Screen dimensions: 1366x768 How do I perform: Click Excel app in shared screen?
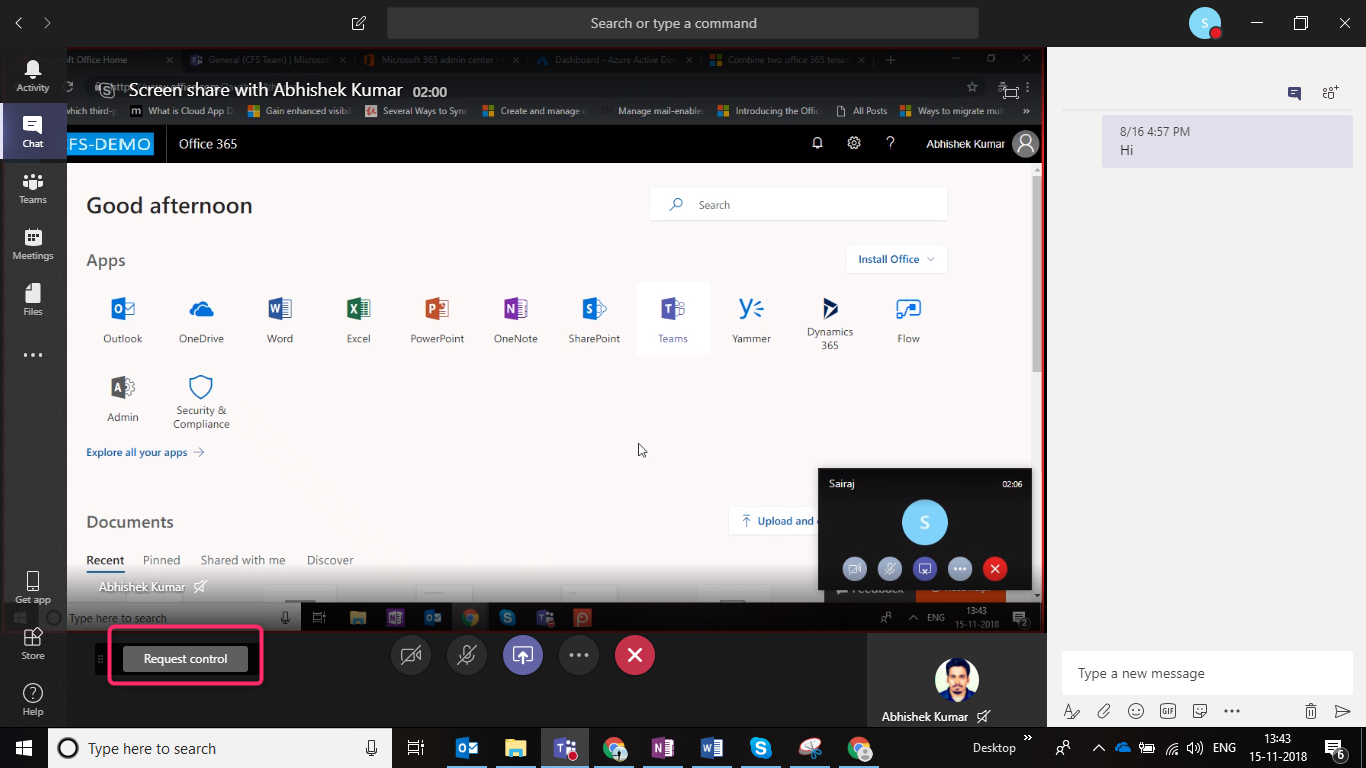pos(359,320)
